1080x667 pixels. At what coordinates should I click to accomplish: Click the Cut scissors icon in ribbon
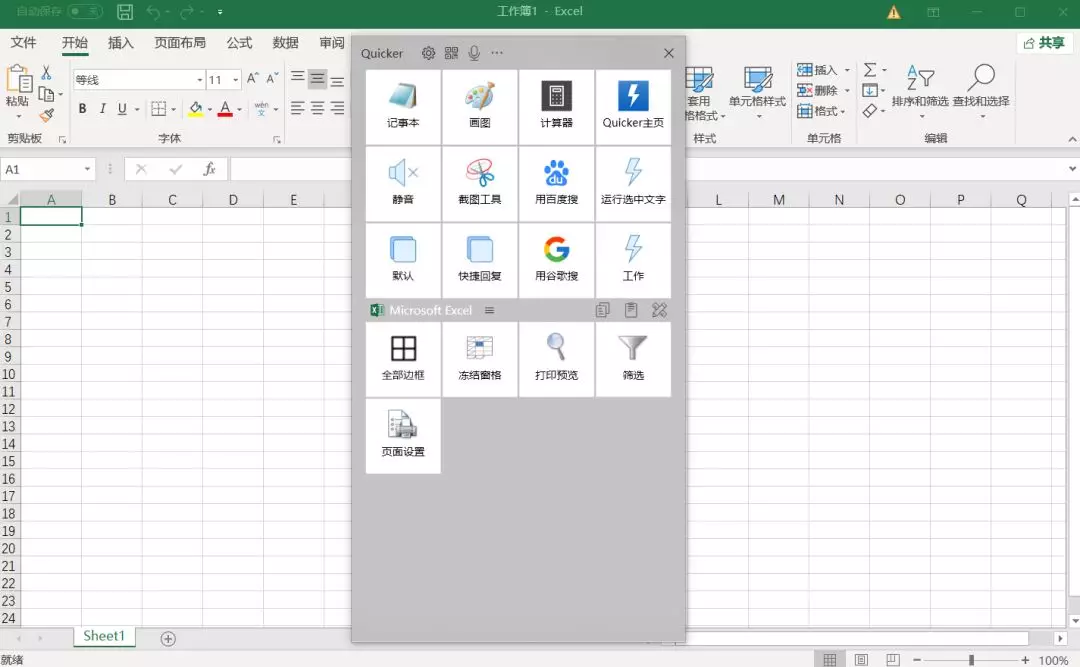tap(46, 72)
